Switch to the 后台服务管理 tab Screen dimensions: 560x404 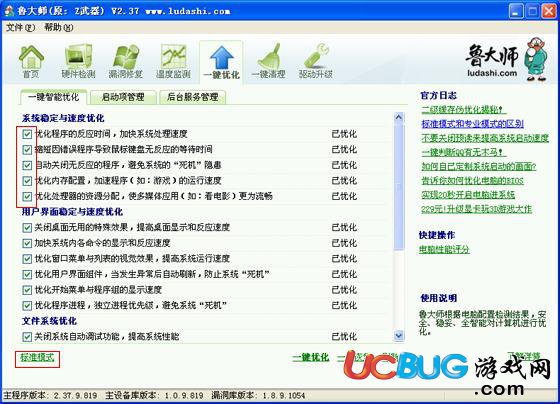pos(193,97)
